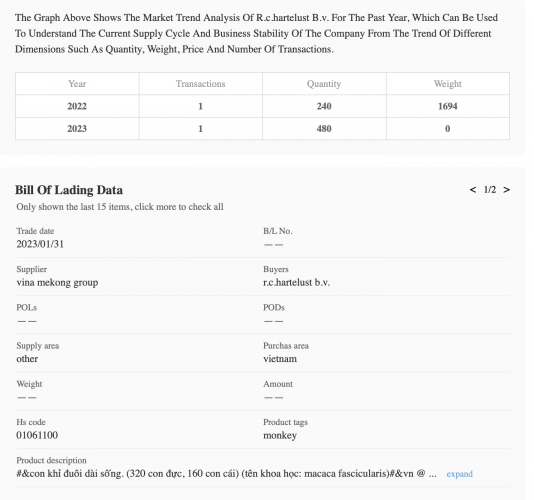The image size is (534, 500).
Task: Click the macaca fascicularis product description text
Action: click(x=226, y=474)
